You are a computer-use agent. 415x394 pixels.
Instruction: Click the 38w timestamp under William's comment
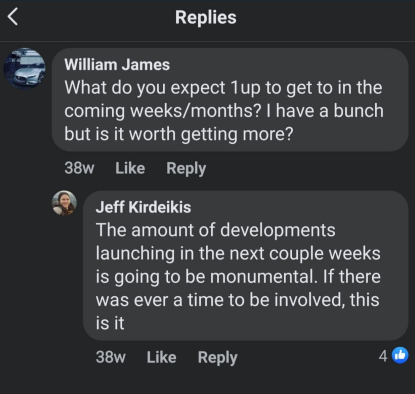[79, 168]
